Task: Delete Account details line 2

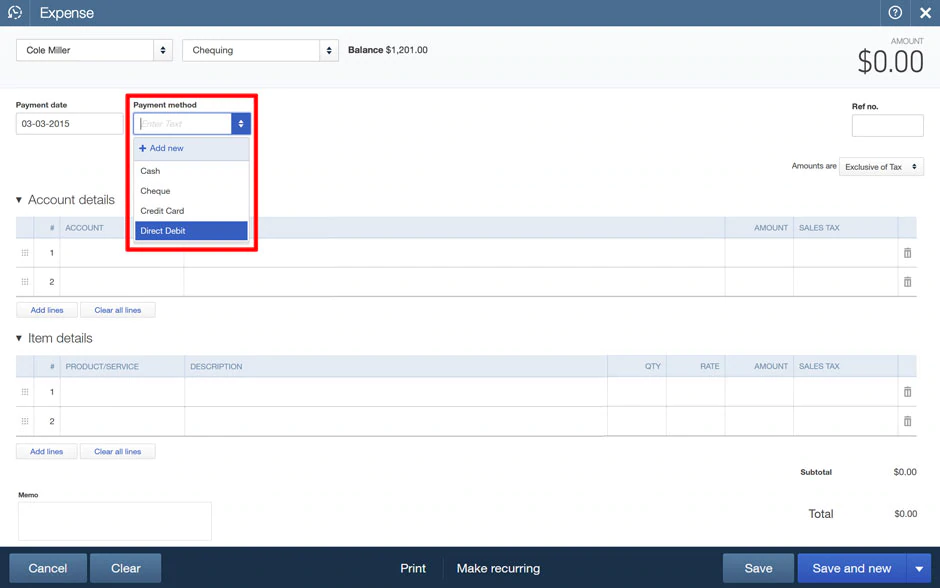Action: tap(908, 282)
